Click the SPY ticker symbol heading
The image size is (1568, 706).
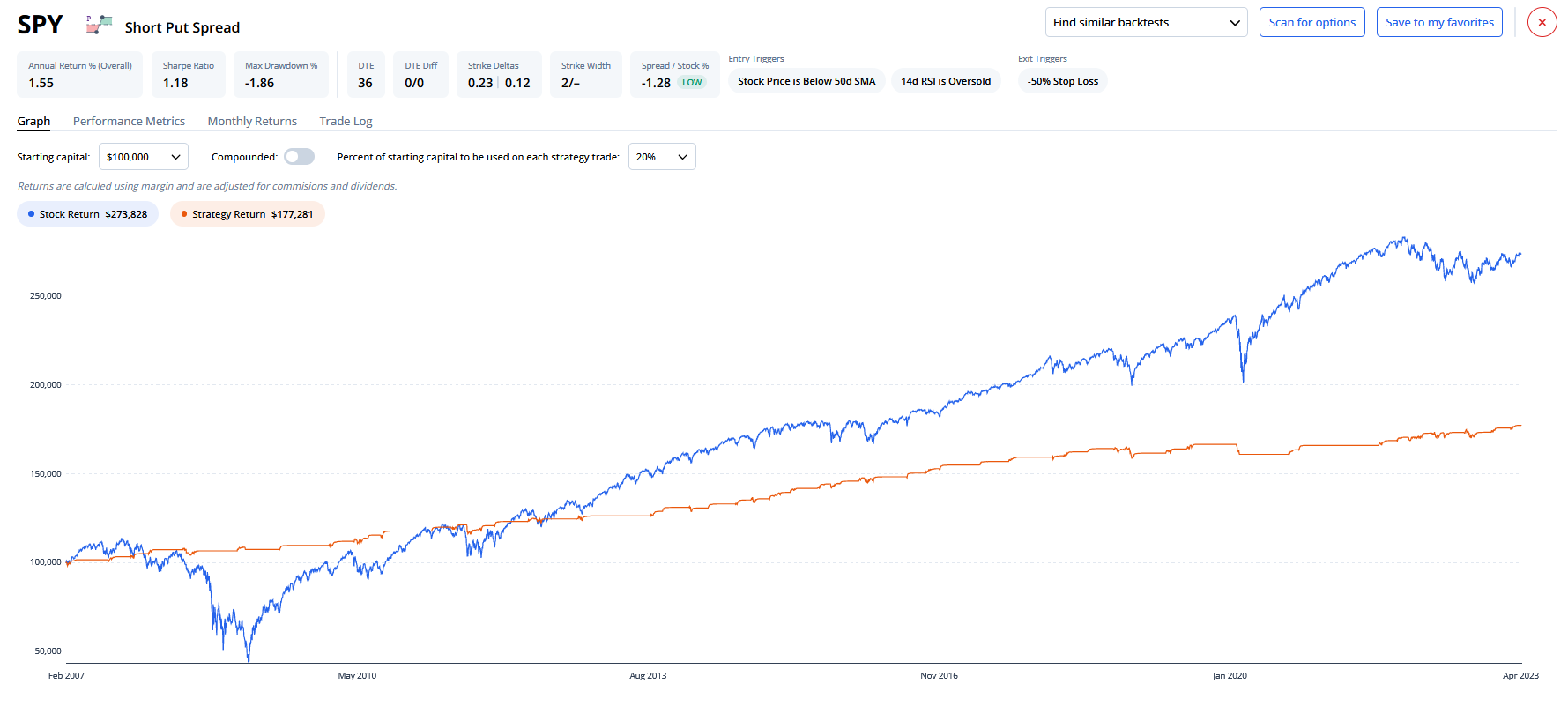41,26
